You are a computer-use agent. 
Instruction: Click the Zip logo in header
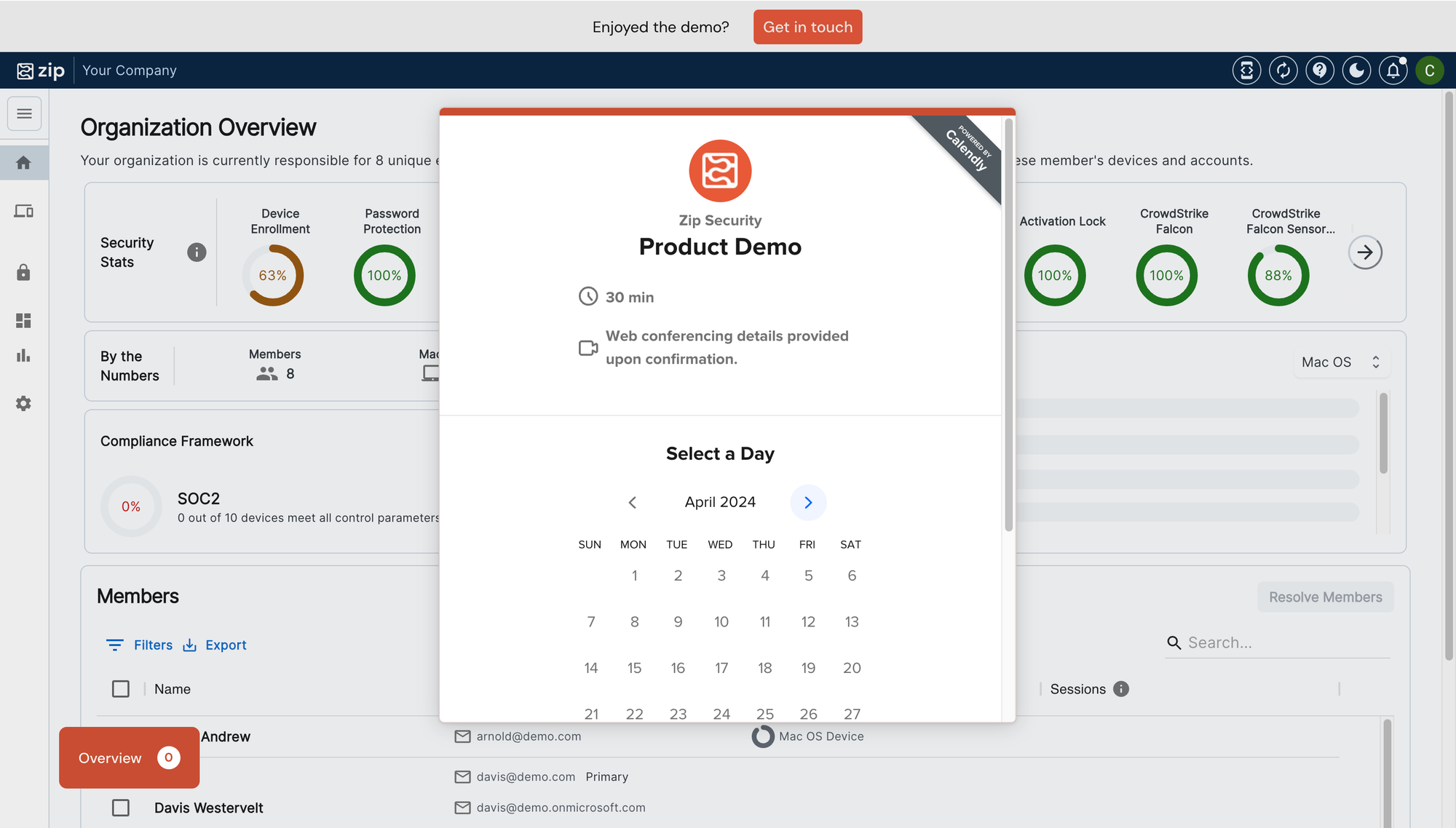41,71
